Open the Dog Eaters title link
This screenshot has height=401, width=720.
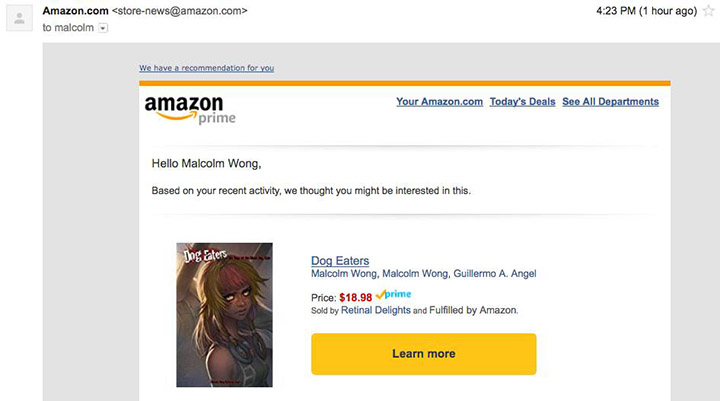click(x=340, y=260)
